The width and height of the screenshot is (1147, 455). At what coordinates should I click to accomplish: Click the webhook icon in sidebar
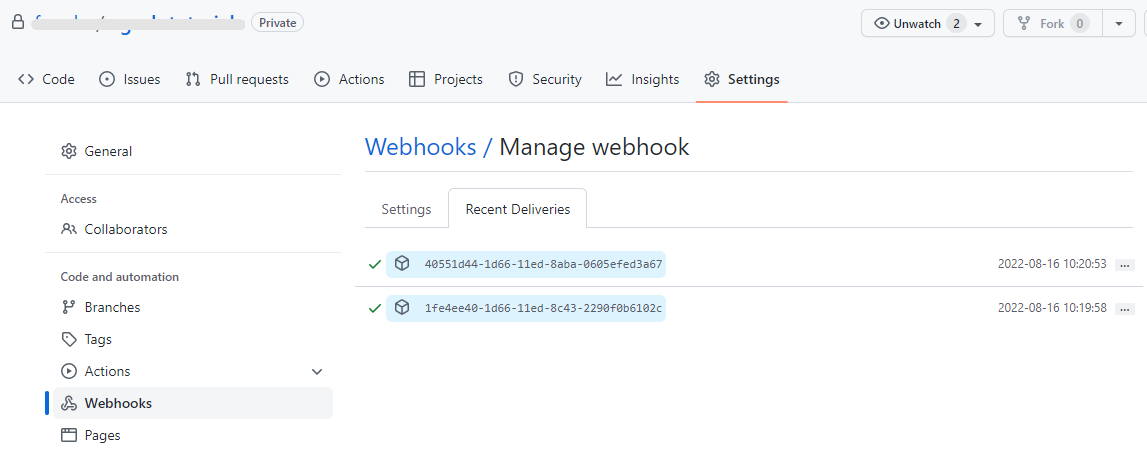69,403
